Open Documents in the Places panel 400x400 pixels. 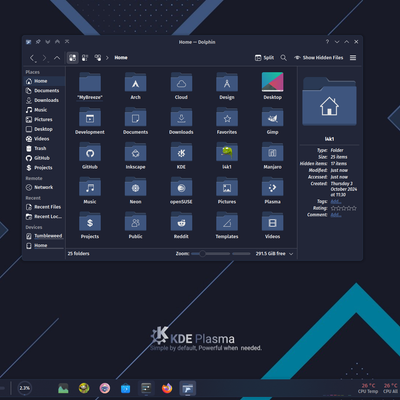44,91
